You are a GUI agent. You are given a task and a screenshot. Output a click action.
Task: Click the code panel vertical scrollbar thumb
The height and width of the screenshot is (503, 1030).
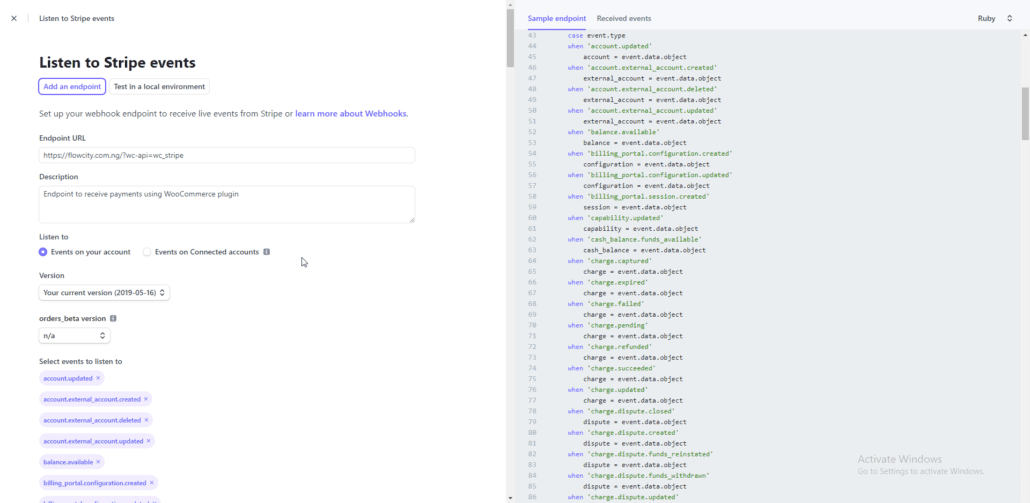point(1025,113)
